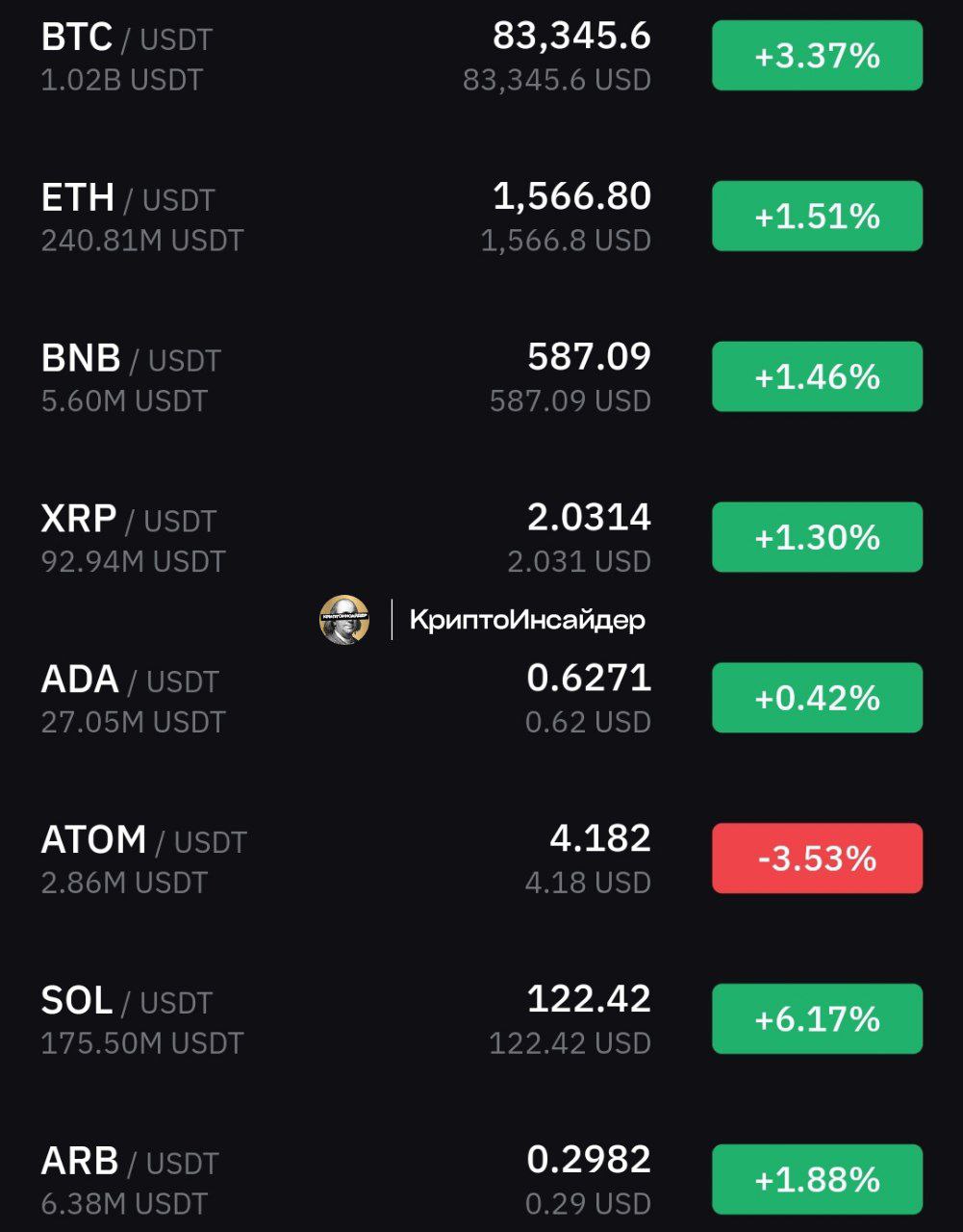
Task: Open the BTC / USDT pair
Action: coord(481,56)
